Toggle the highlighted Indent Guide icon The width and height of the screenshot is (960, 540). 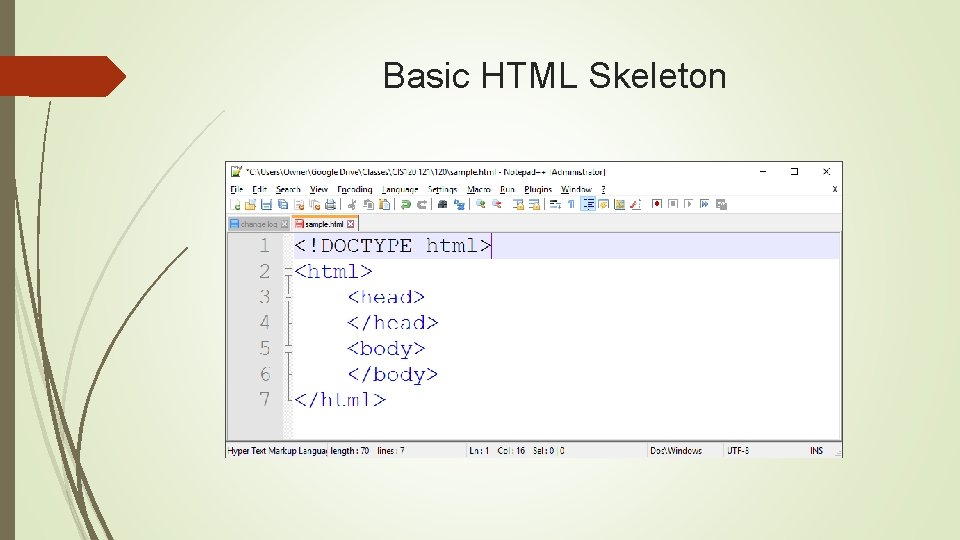coord(588,204)
